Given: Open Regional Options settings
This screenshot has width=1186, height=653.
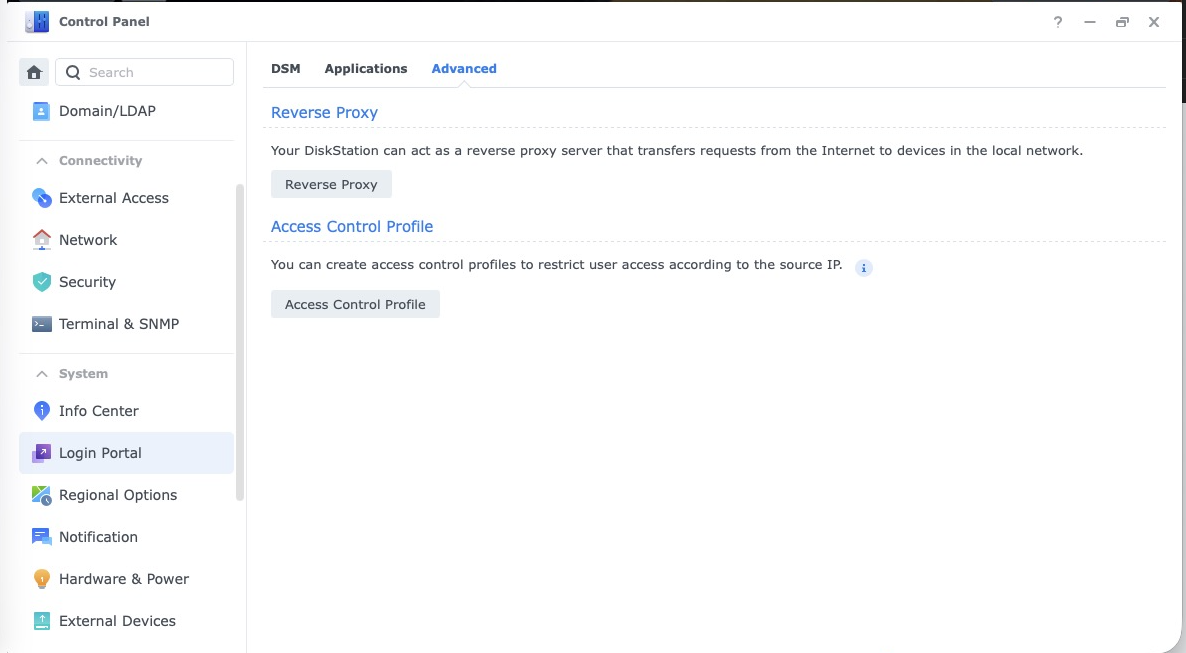Looking at the screenshot, I should [x=117, y=495].
